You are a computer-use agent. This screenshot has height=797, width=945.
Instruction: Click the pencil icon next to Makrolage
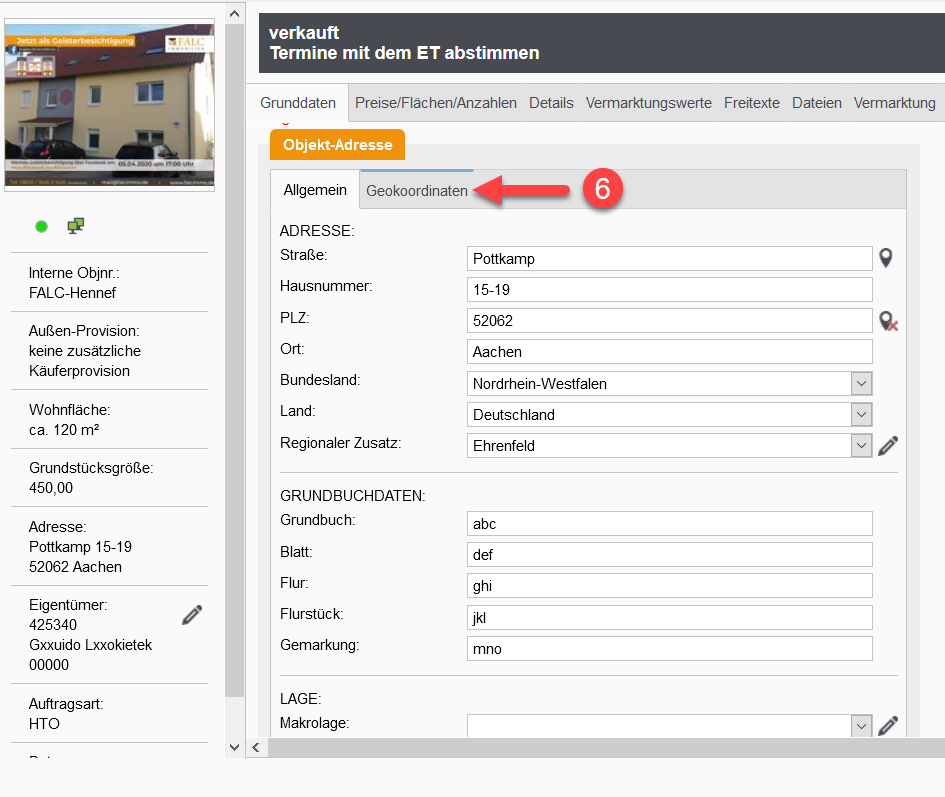(x=888, y=726)
